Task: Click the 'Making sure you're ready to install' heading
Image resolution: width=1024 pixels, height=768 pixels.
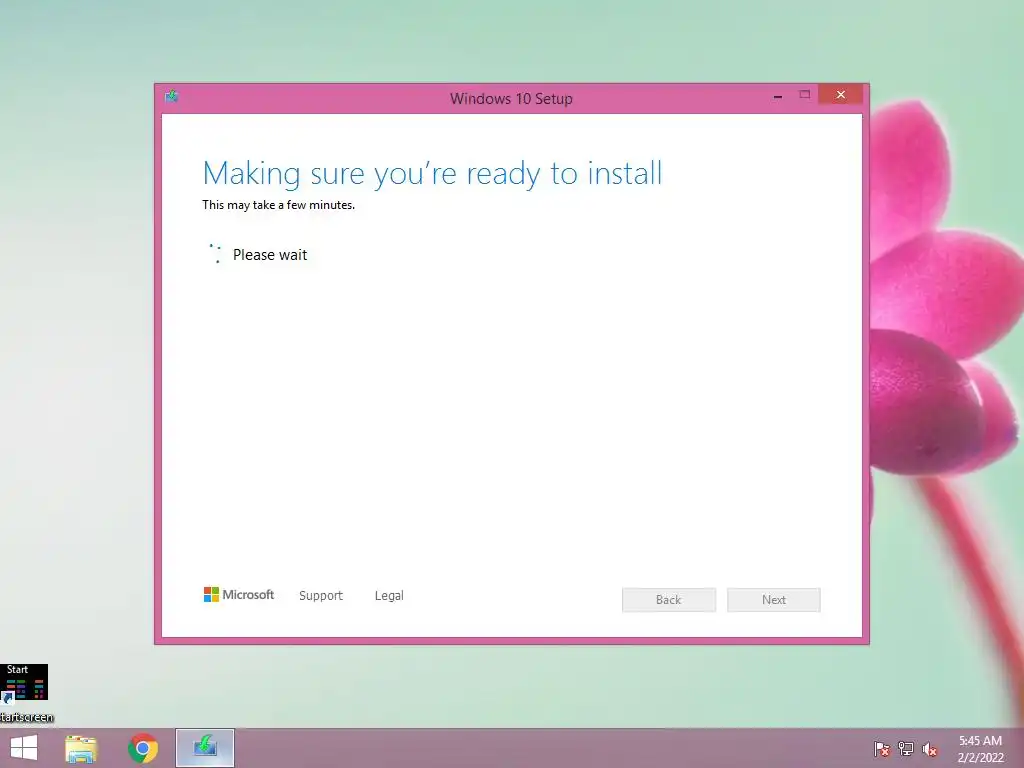Action: pos(432,174)
